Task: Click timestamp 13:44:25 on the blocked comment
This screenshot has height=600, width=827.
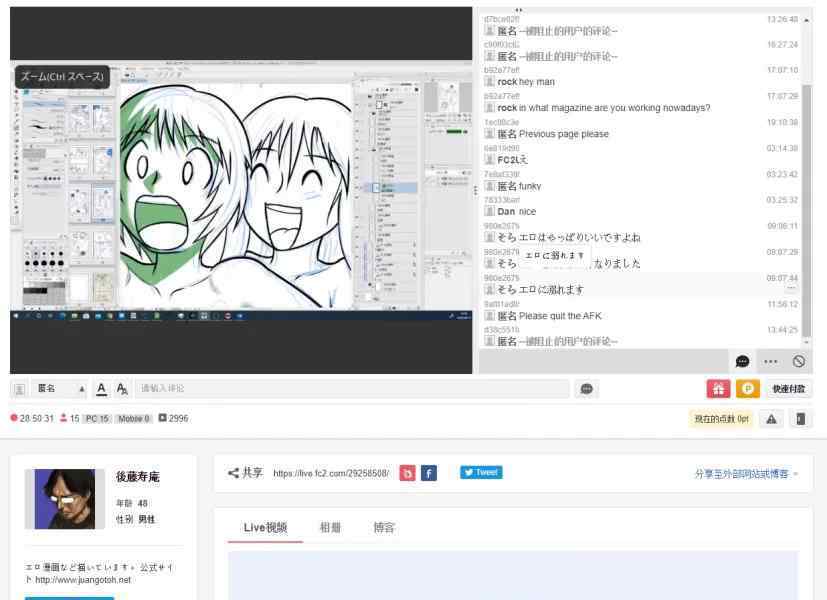Action: [782, 330]
